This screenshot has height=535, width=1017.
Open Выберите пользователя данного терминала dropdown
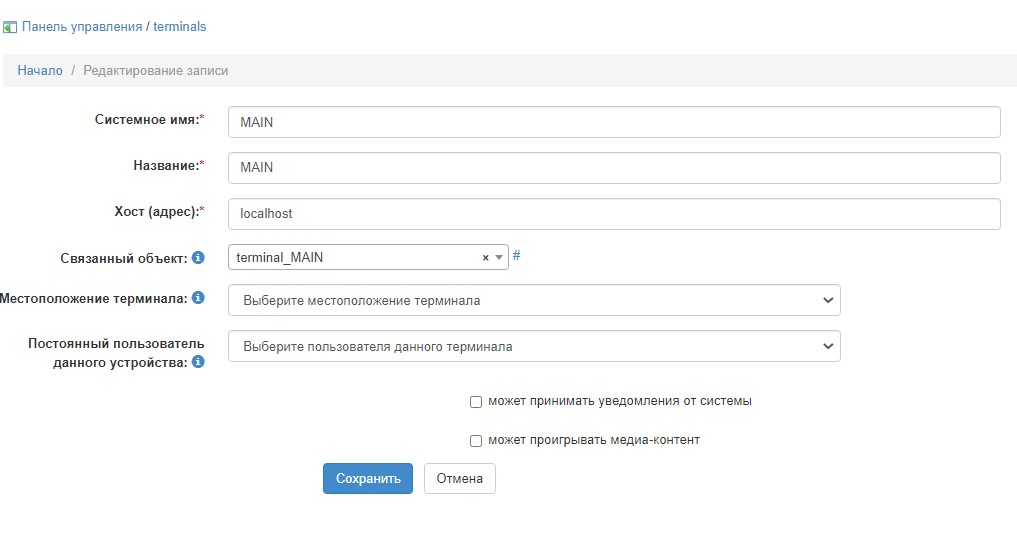point(534,346)
